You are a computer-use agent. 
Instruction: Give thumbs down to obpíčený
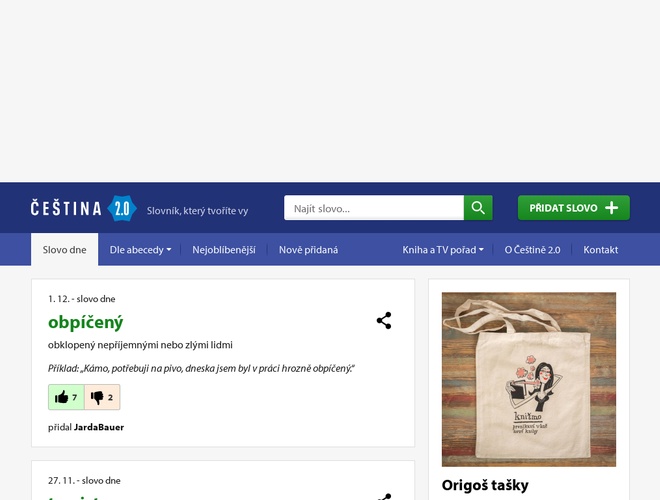(102, 397)
